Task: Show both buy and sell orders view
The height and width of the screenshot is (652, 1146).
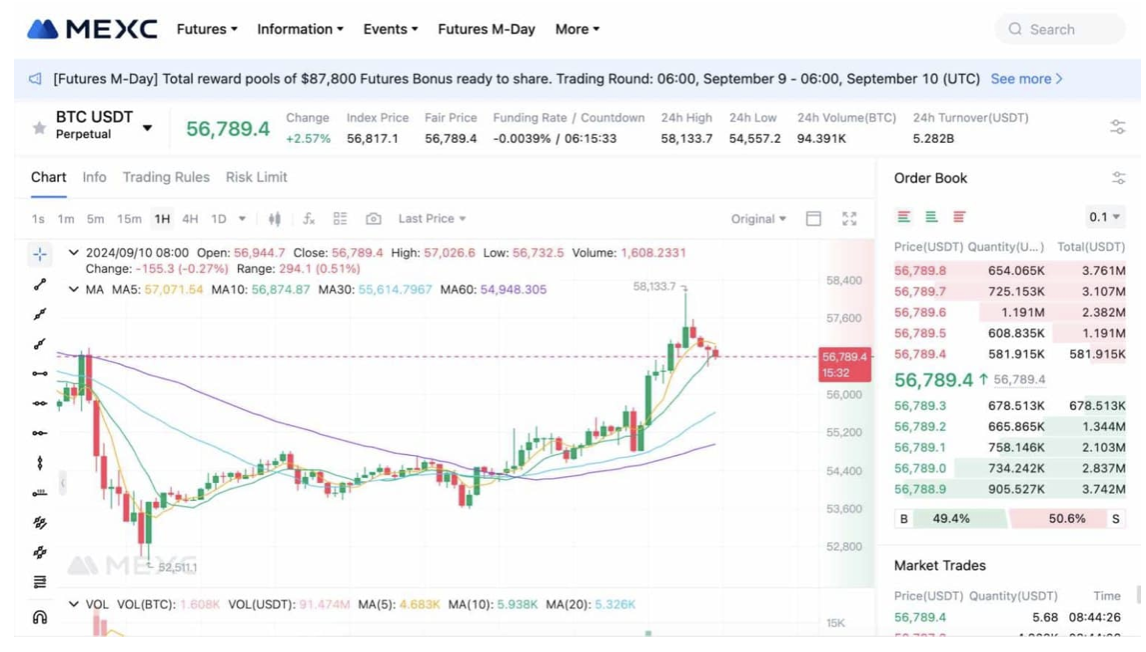Action: [904, 217]
